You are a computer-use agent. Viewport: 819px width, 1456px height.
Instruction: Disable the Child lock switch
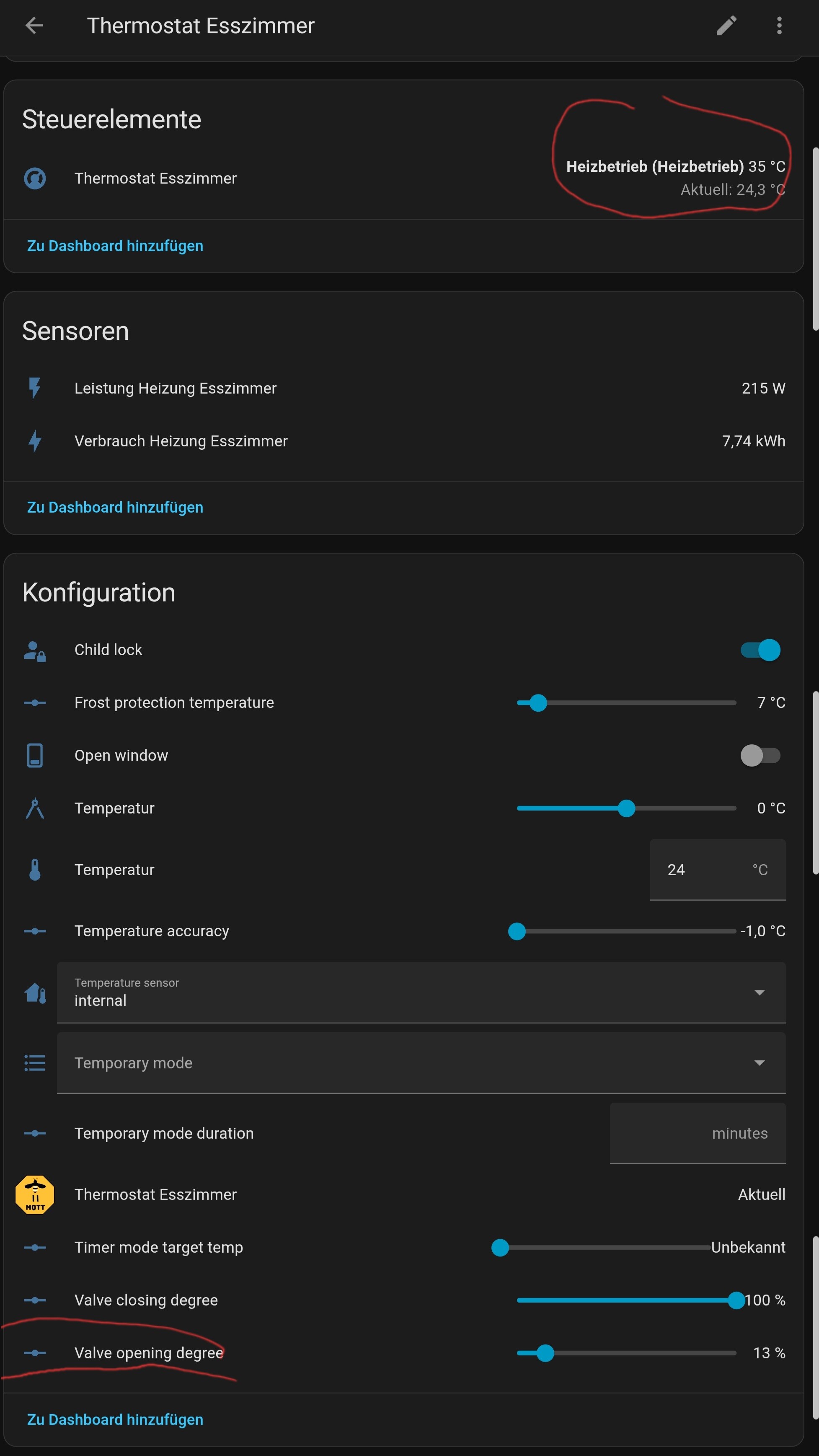point(760,650)
